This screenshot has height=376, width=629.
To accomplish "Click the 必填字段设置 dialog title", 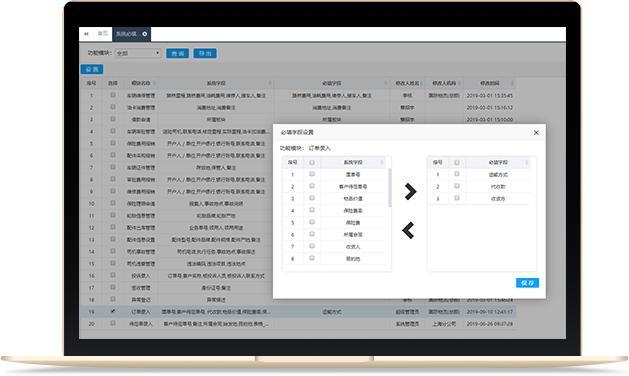I will (297, 132).
